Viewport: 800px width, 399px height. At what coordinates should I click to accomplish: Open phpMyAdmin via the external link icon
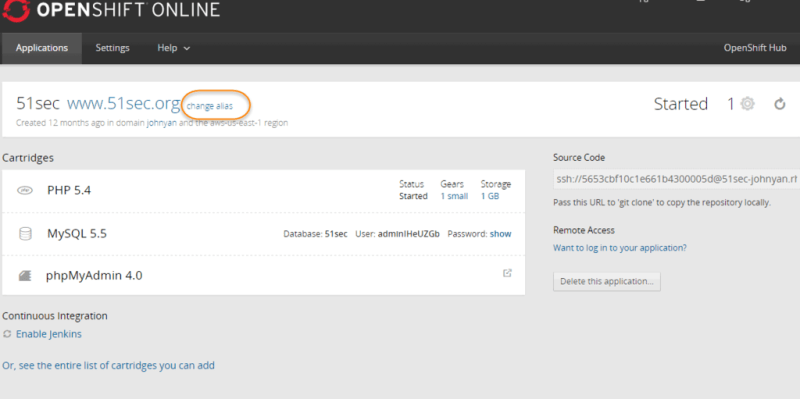507,273
